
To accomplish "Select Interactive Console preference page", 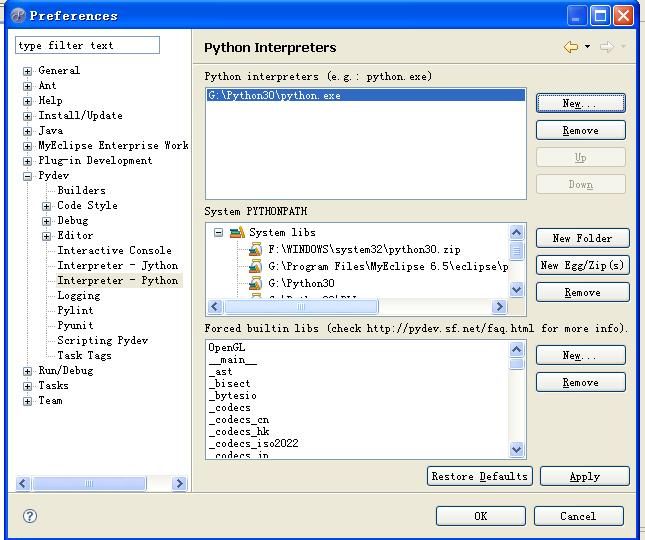I will pos(114,250).
